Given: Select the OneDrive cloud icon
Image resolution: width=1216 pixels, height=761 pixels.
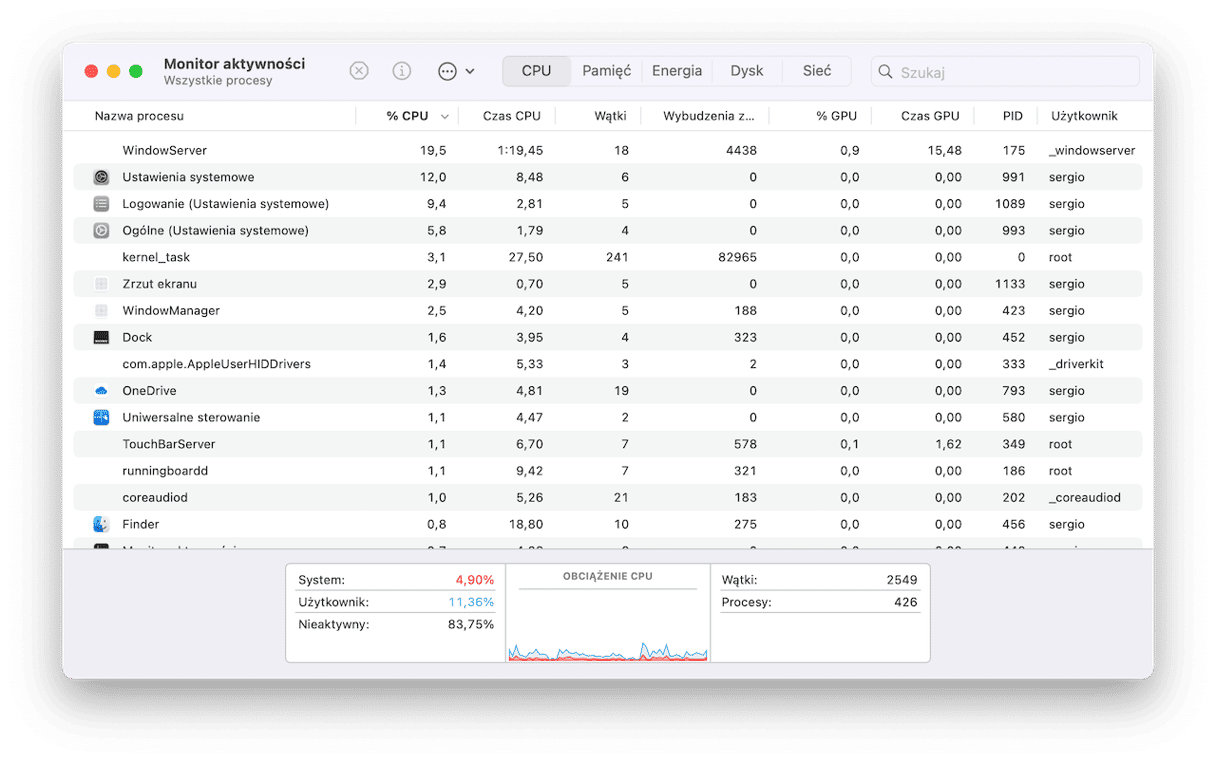Looking at the screenshot, I should click(x=101, y=391).
